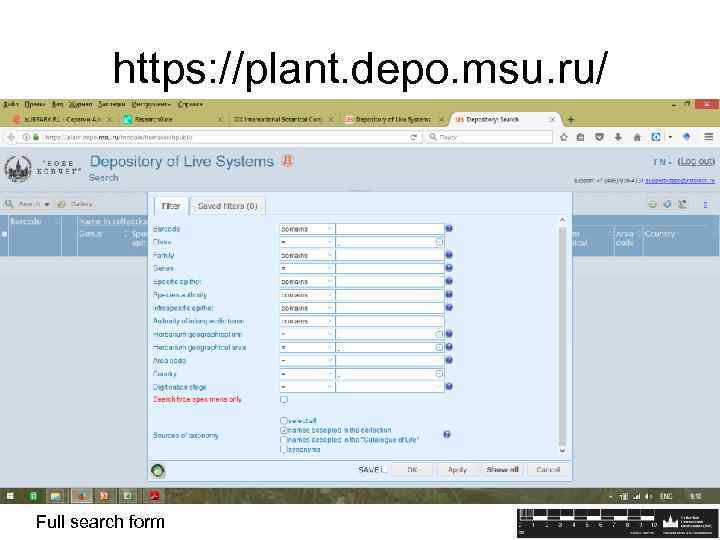The height and width of the screenshot is (540, 720).
Task: Toggle synonyms option
Action: click(283, 450)
